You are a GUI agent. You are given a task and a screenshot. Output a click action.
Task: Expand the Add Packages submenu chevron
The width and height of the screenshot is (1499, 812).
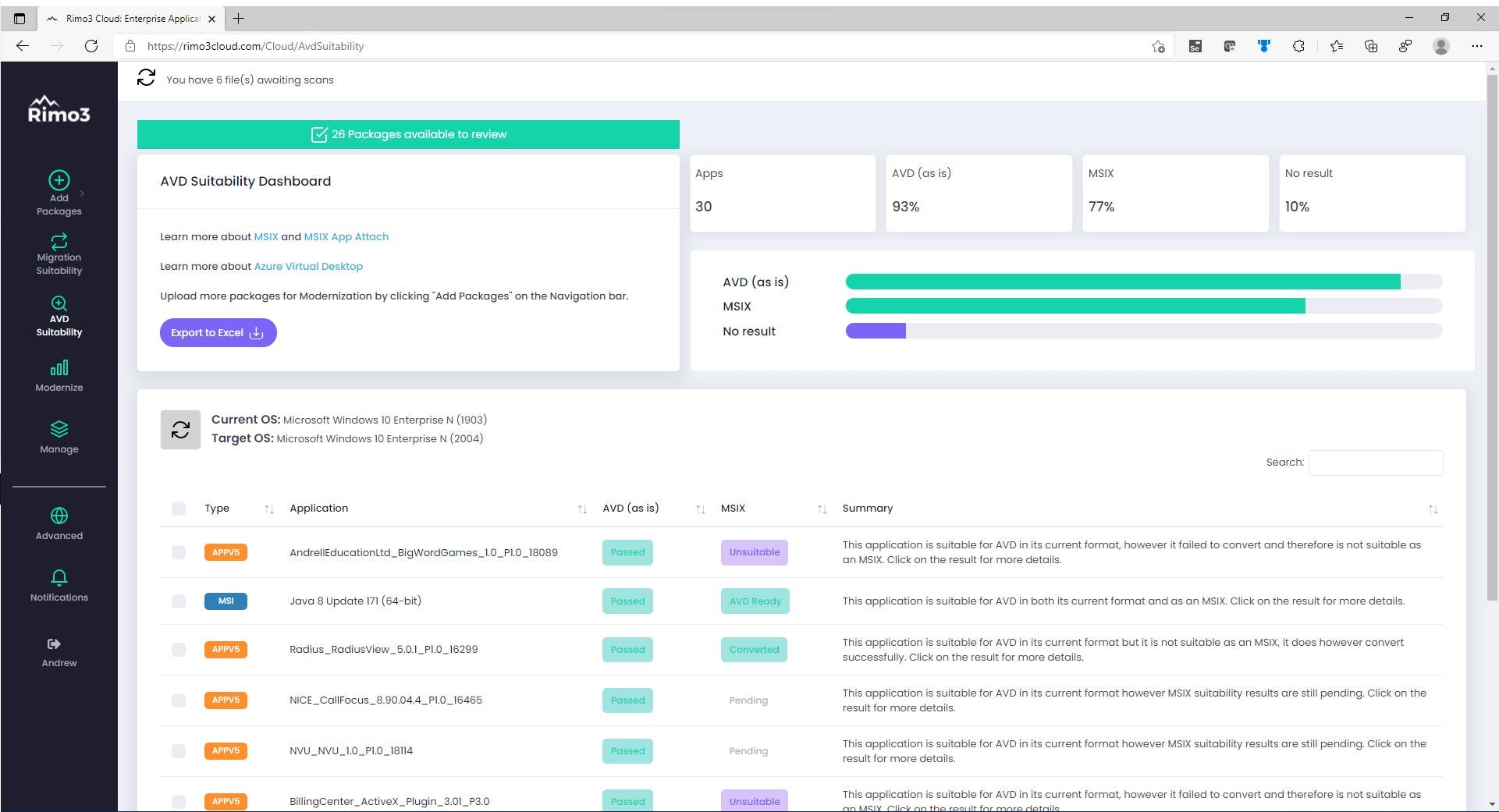pos(82,193)
